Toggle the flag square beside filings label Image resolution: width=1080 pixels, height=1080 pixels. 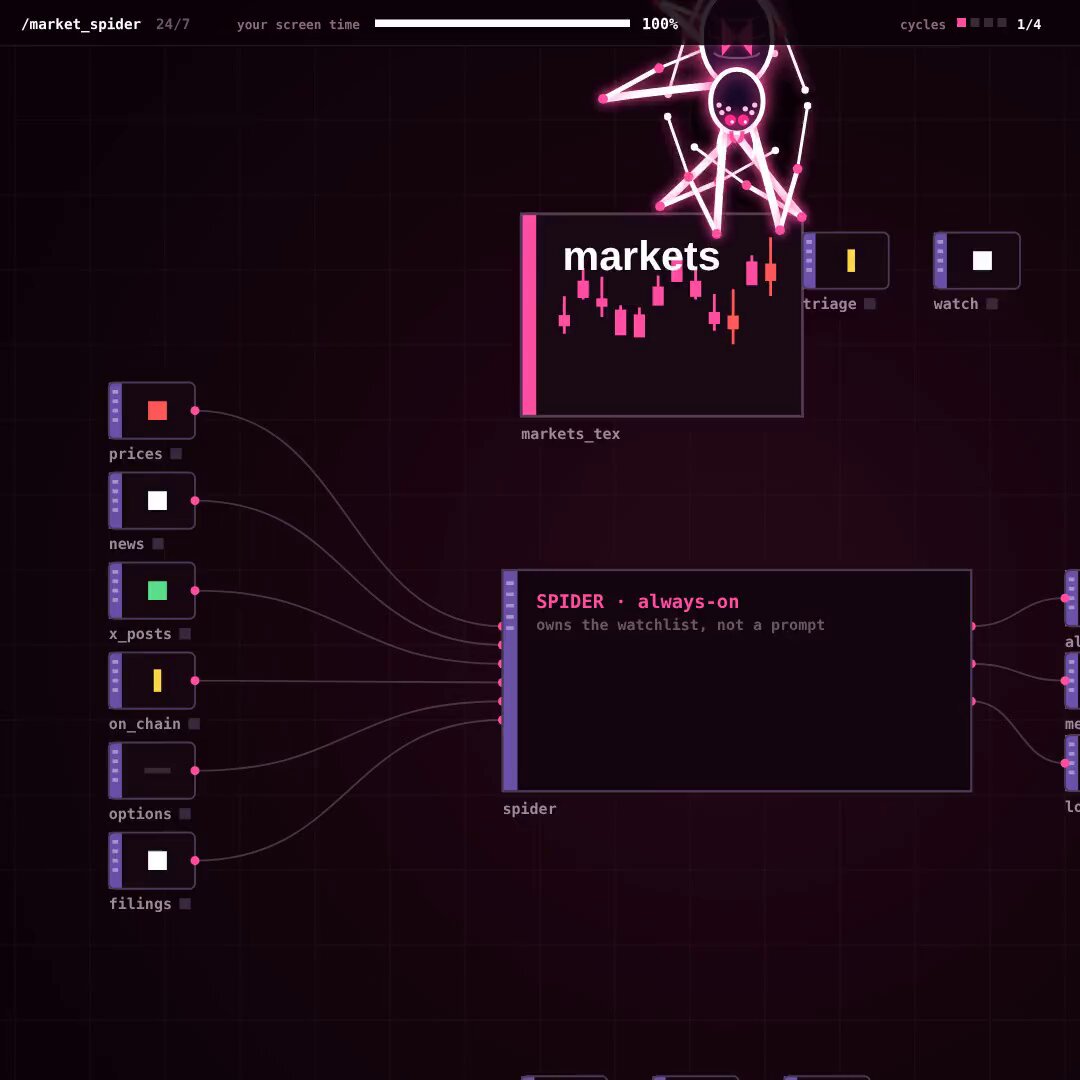point(185,904)
